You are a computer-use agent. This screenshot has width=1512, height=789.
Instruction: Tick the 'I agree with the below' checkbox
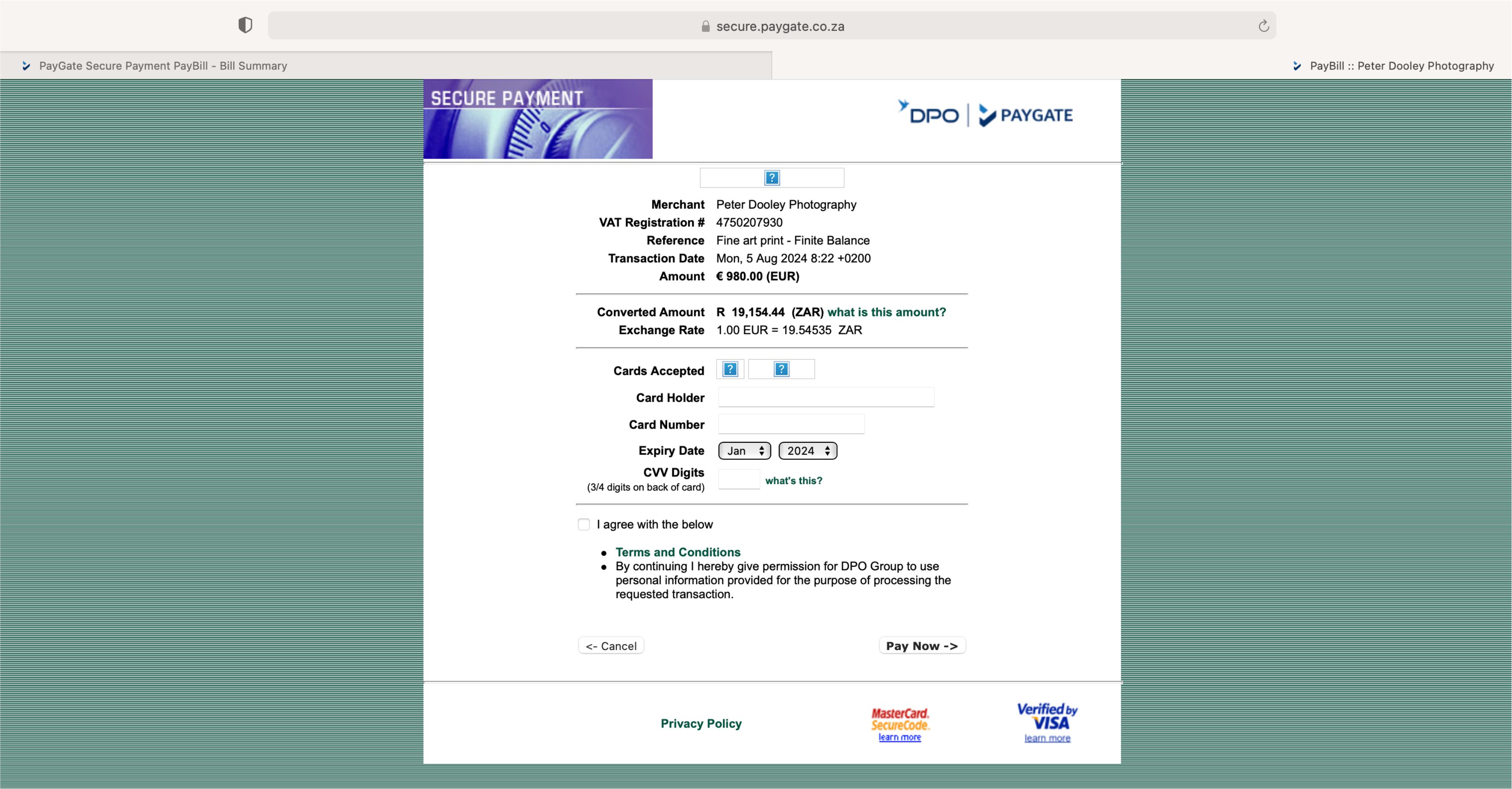click(x=583, y=524)
